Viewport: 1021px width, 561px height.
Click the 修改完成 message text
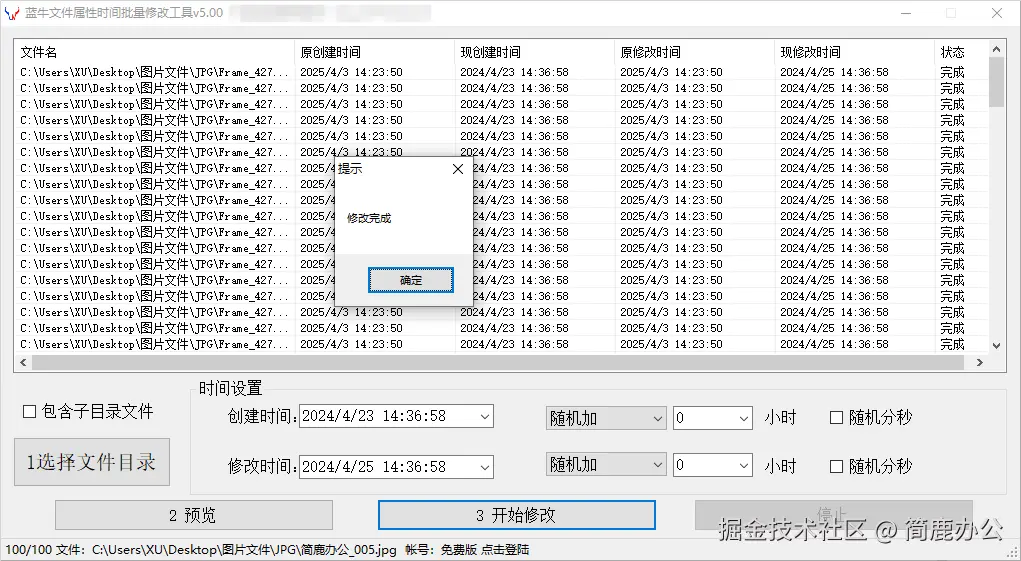pos(369,219)
